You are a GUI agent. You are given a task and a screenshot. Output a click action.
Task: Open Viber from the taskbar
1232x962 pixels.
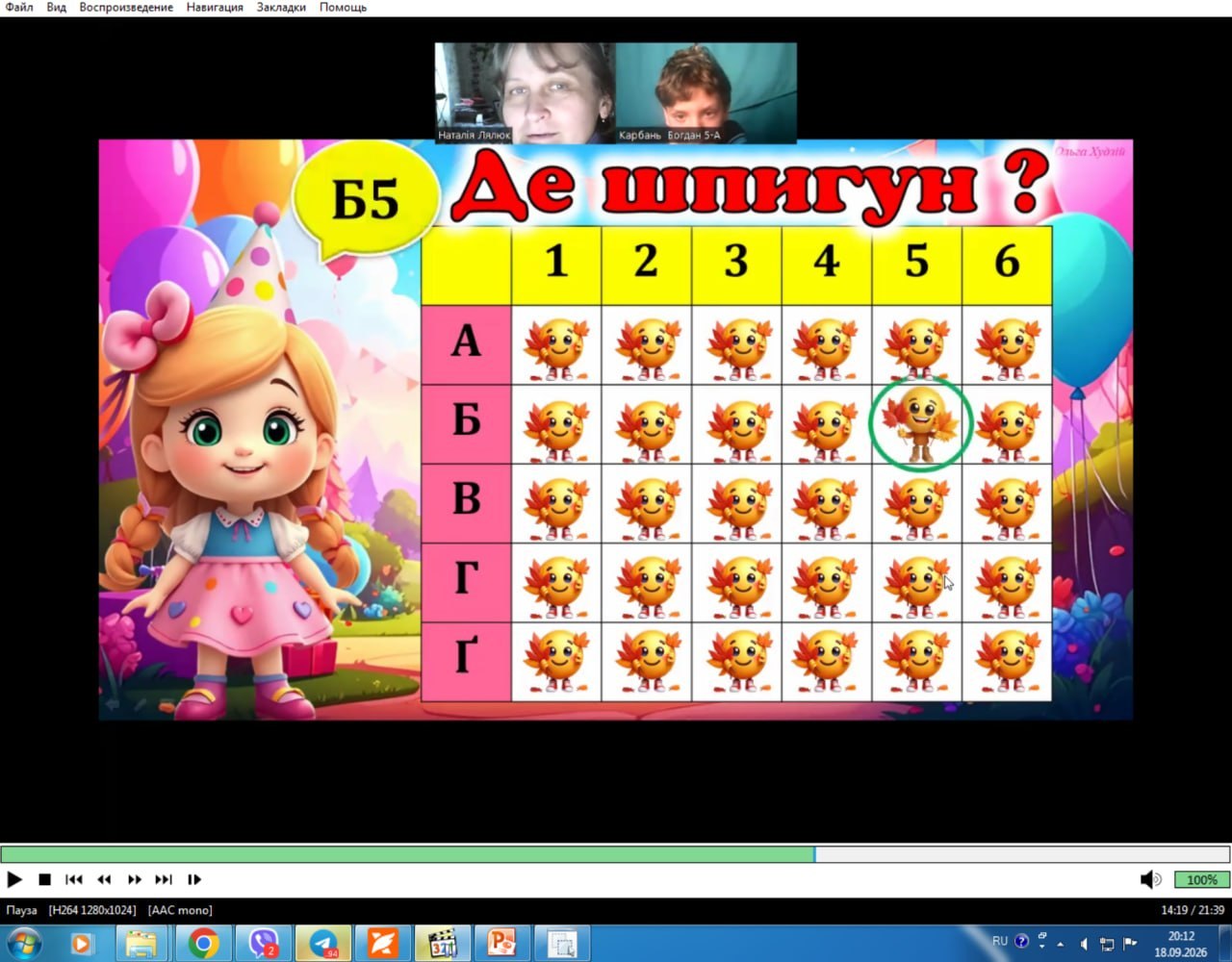[x=263, y=943]
